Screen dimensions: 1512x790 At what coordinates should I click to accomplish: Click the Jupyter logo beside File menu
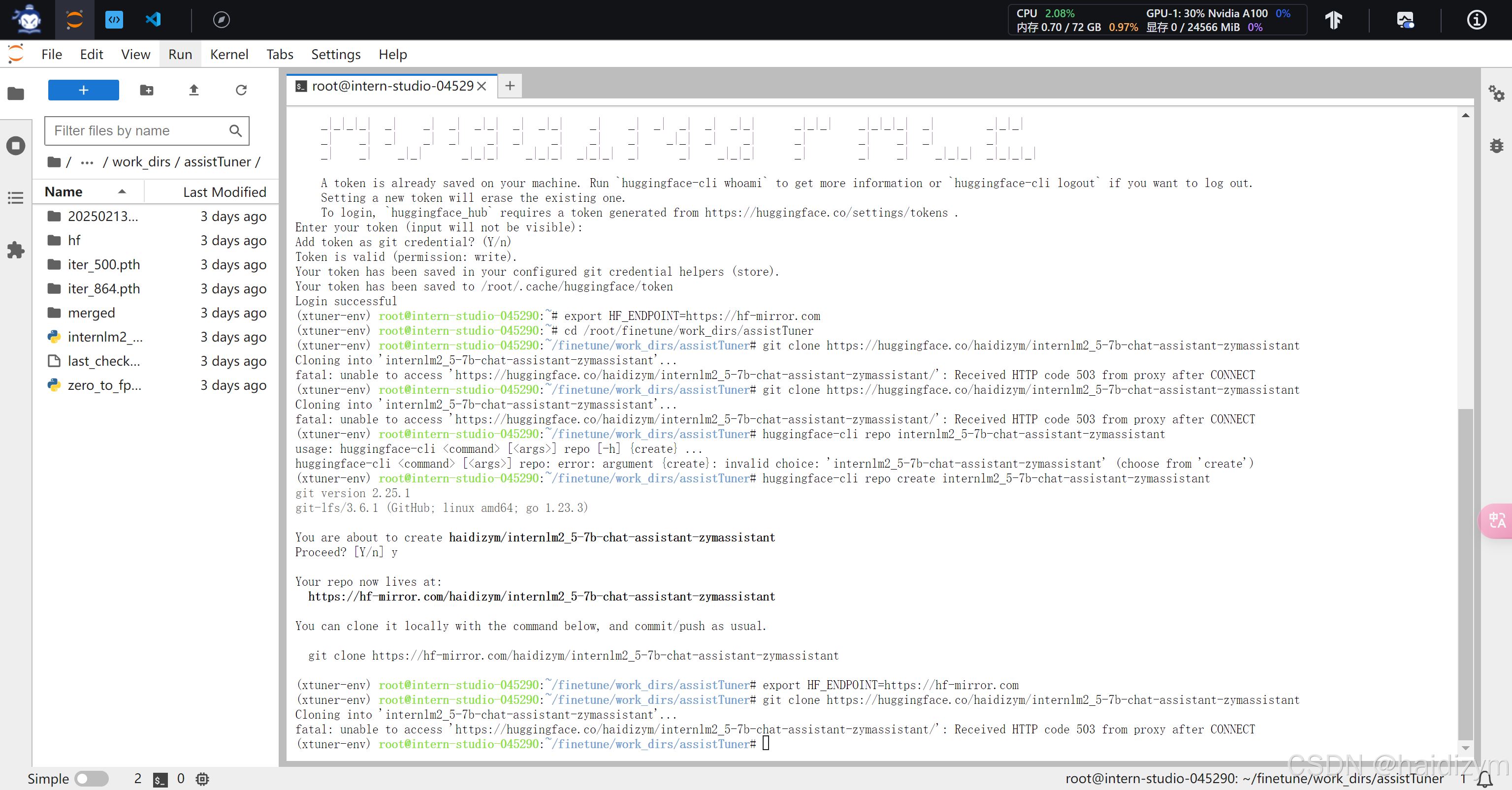coord(16,54)
